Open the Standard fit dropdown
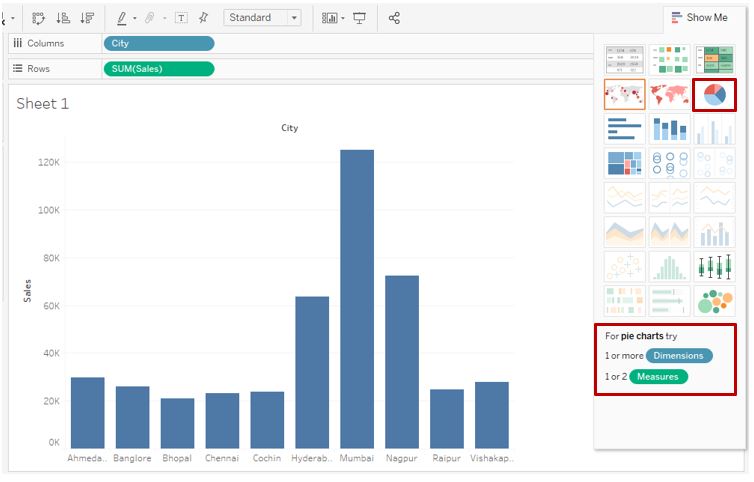This screenshot has width=754, height=482. pos(262,18)
